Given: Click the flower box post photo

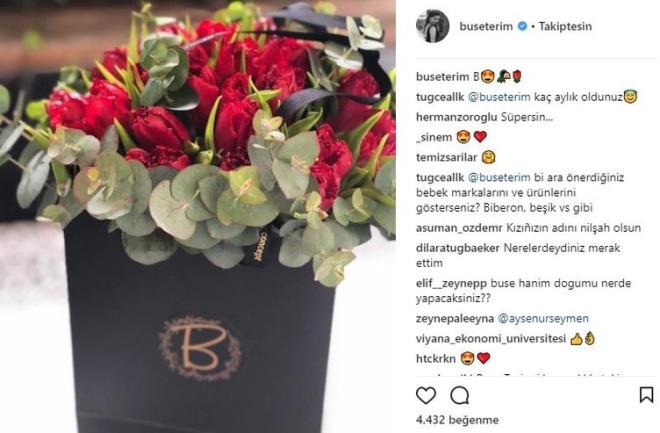Looking at the screenshot, I should pyautogui.click(x=198, y=216).
